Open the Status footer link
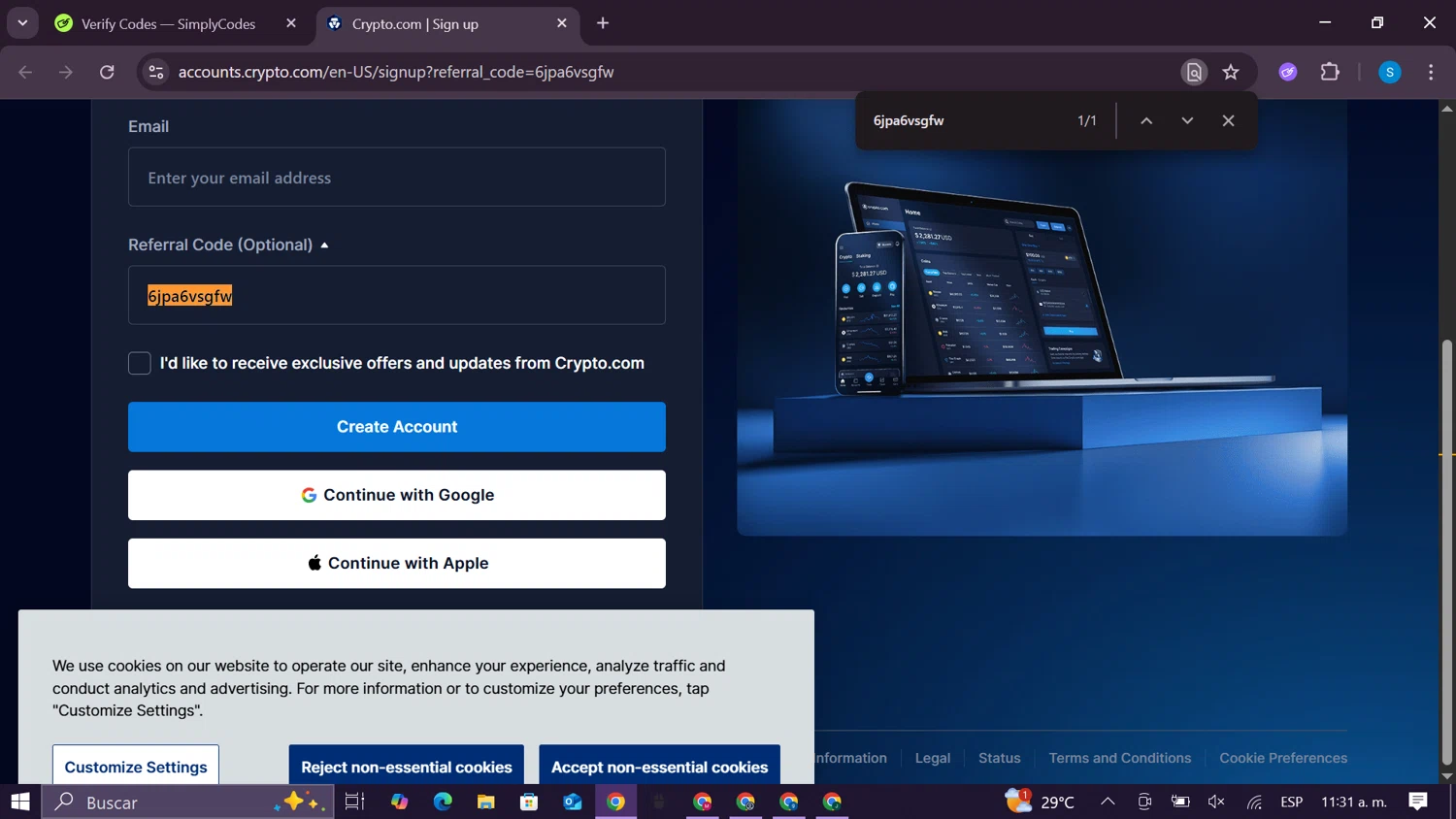This screenshot has width=1456, height=819. pos(1000,758)
